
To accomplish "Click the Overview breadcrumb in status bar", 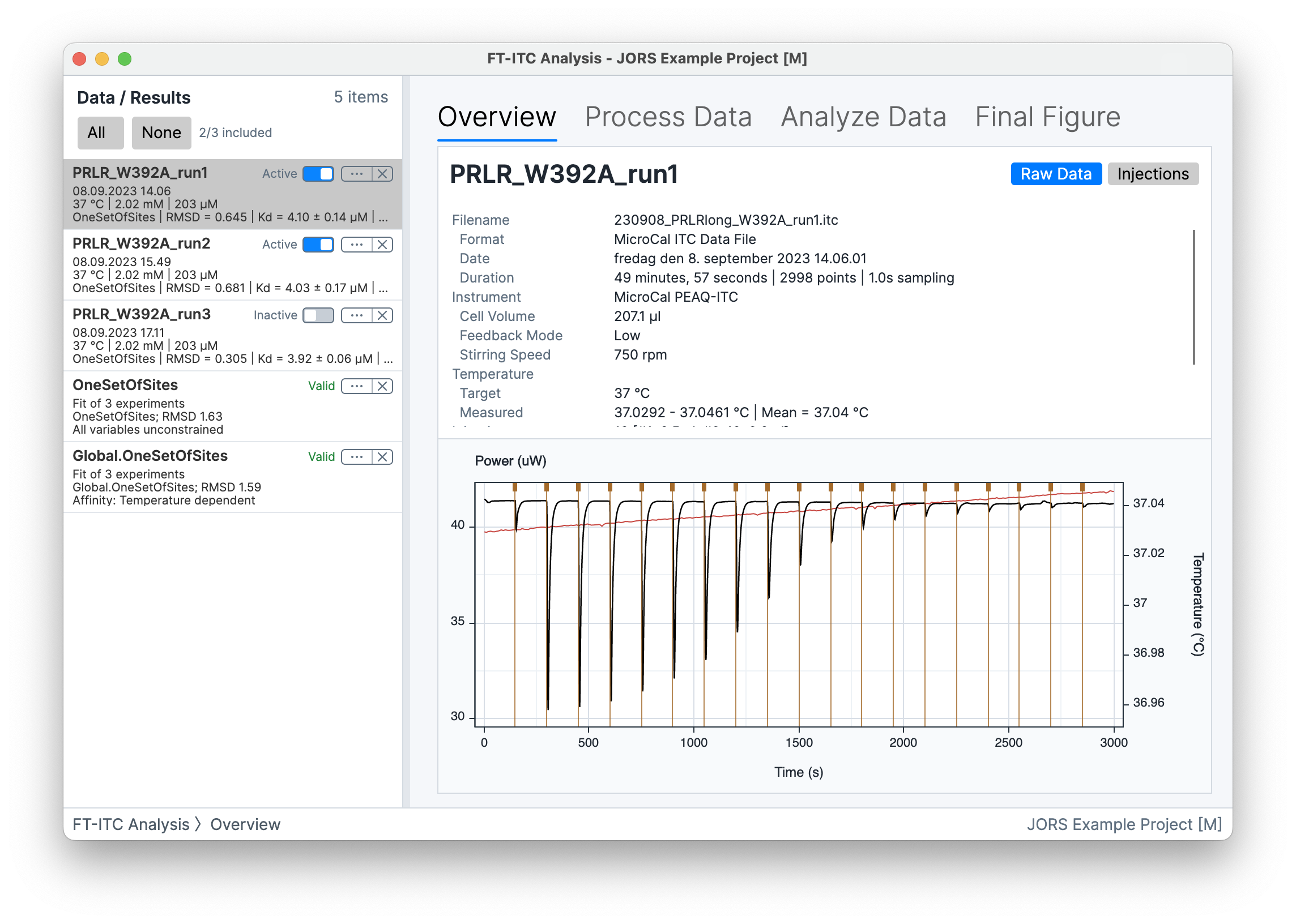I will pos(245,824).
